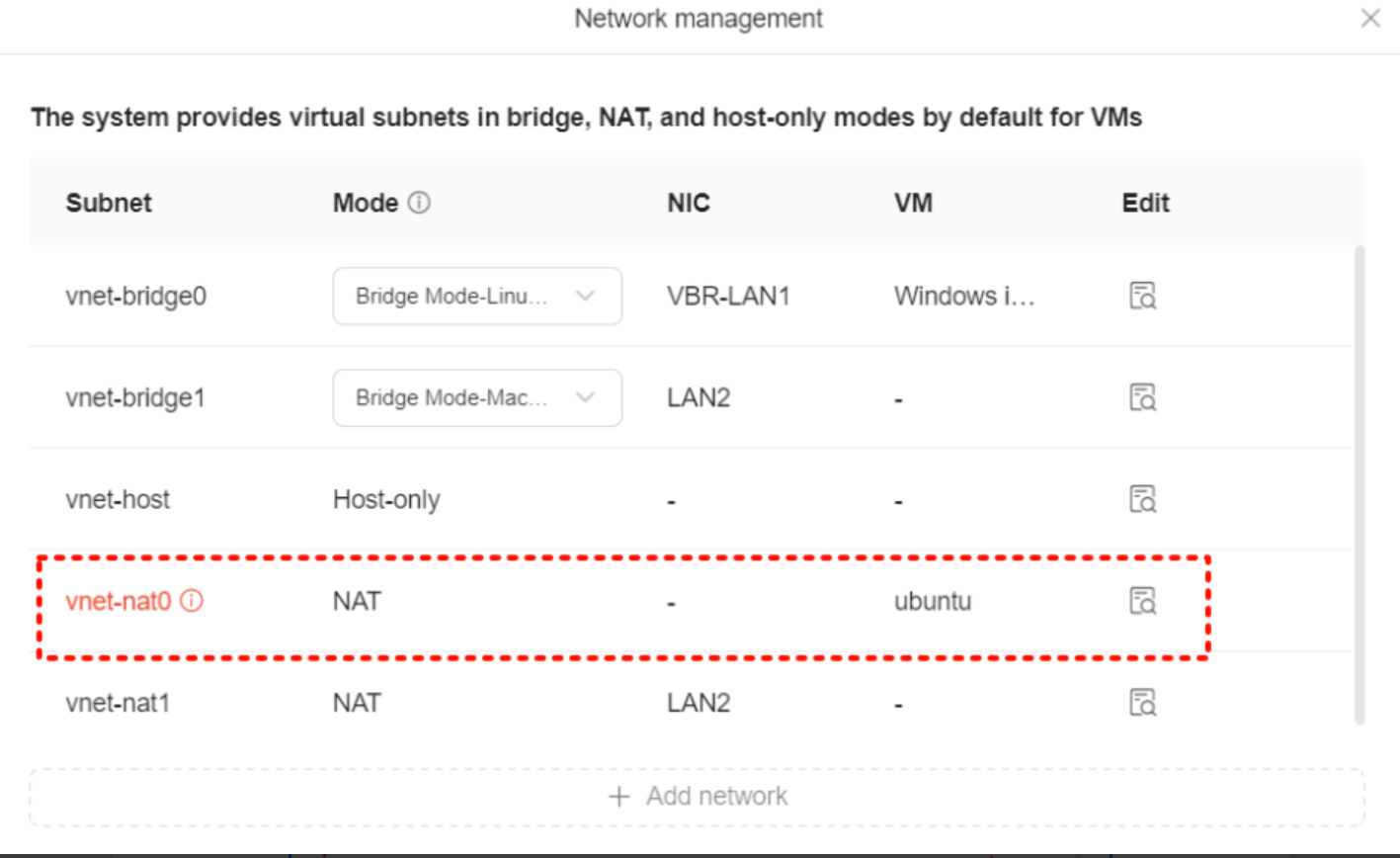This screenshot has height=858, width=1400.
Task: View the info tooltip beside the Mode header
Action: click(419, 202)
